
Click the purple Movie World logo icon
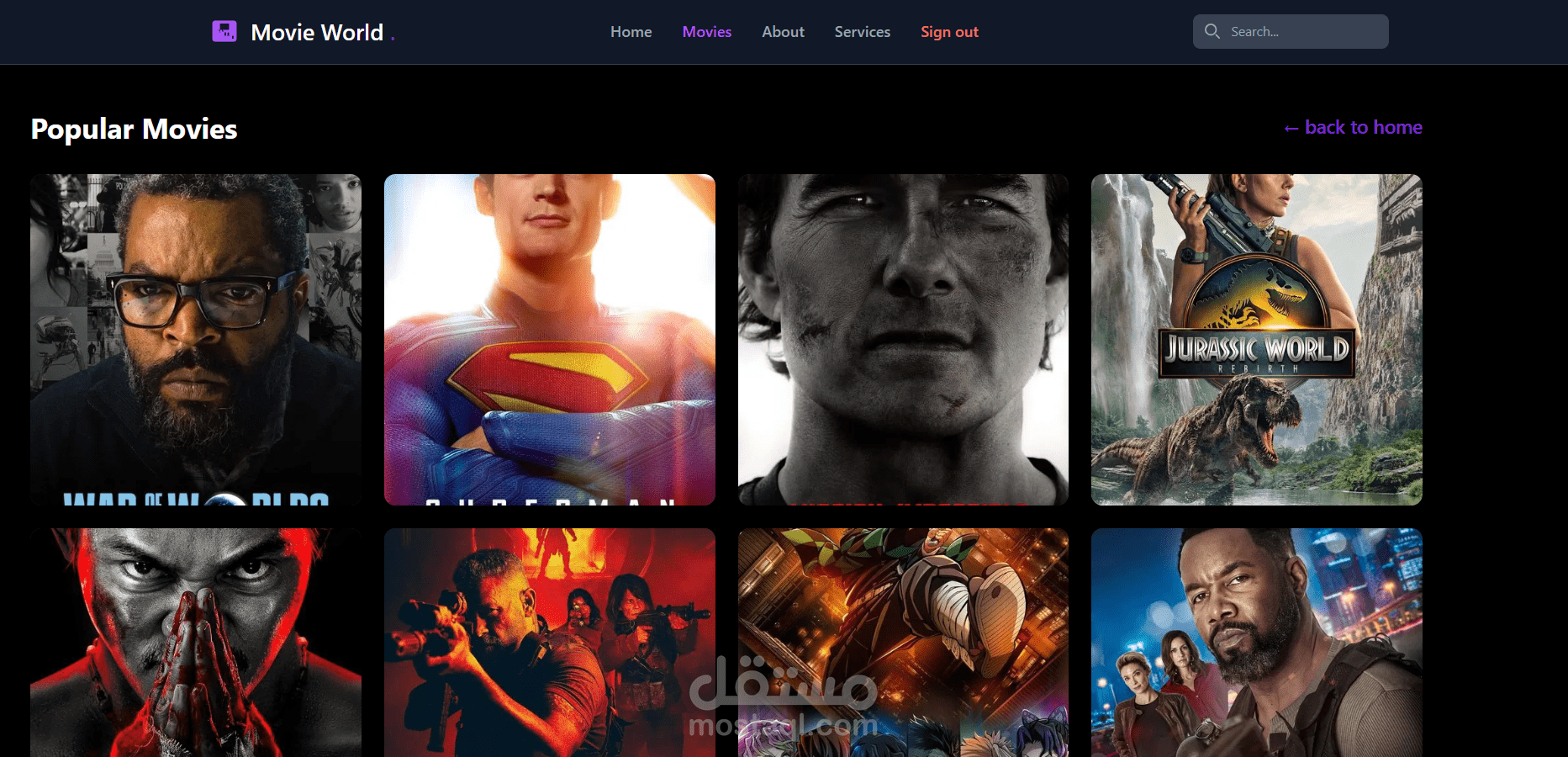[224, 32]
